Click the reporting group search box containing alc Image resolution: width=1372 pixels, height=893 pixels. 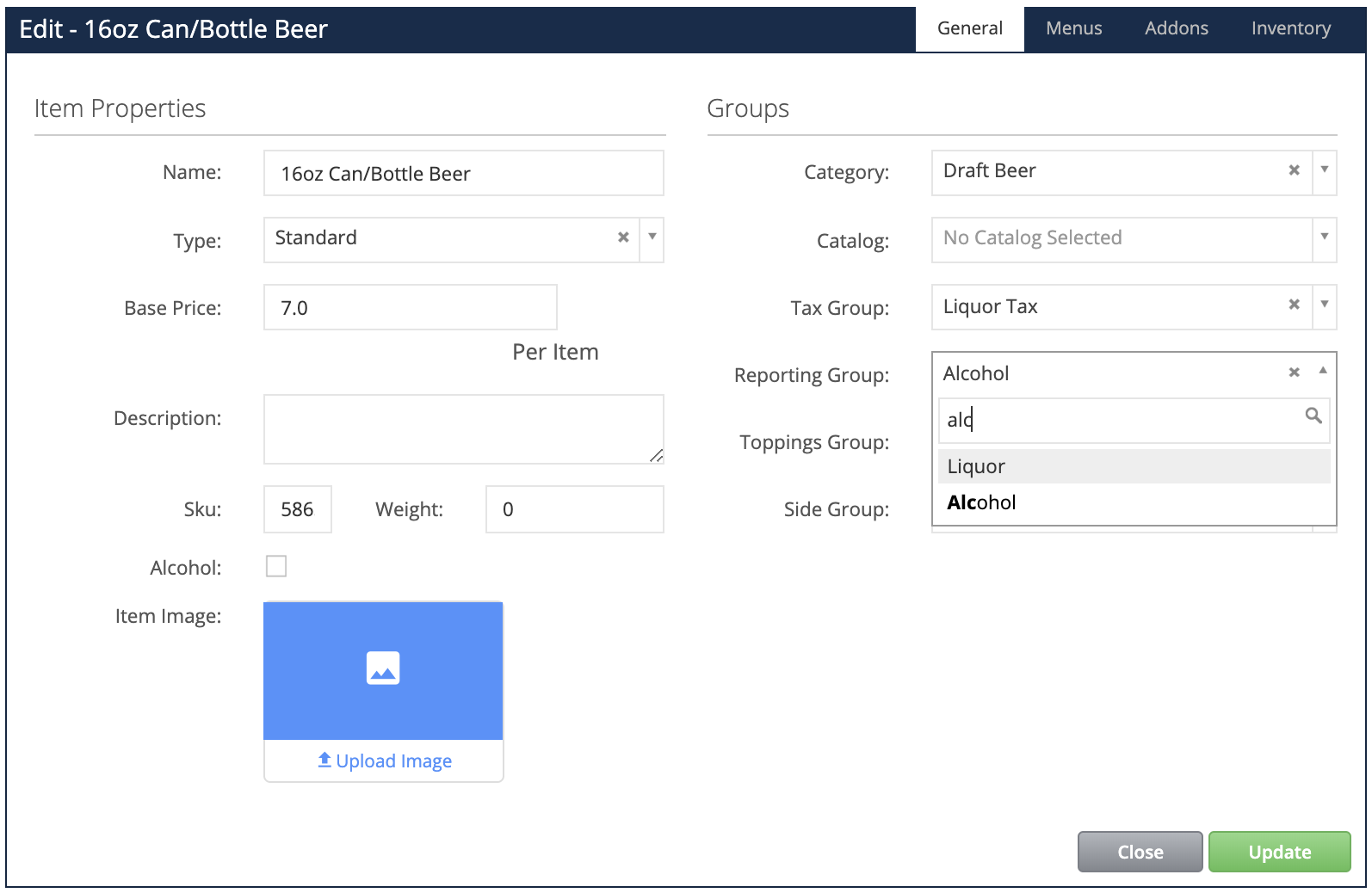[x=1134, y=421]
